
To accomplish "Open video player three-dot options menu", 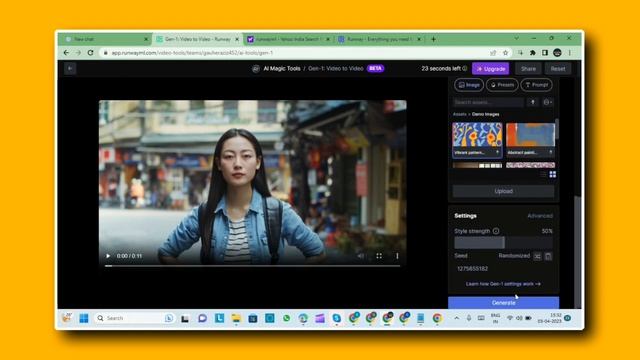I will [x=397, y=256].
